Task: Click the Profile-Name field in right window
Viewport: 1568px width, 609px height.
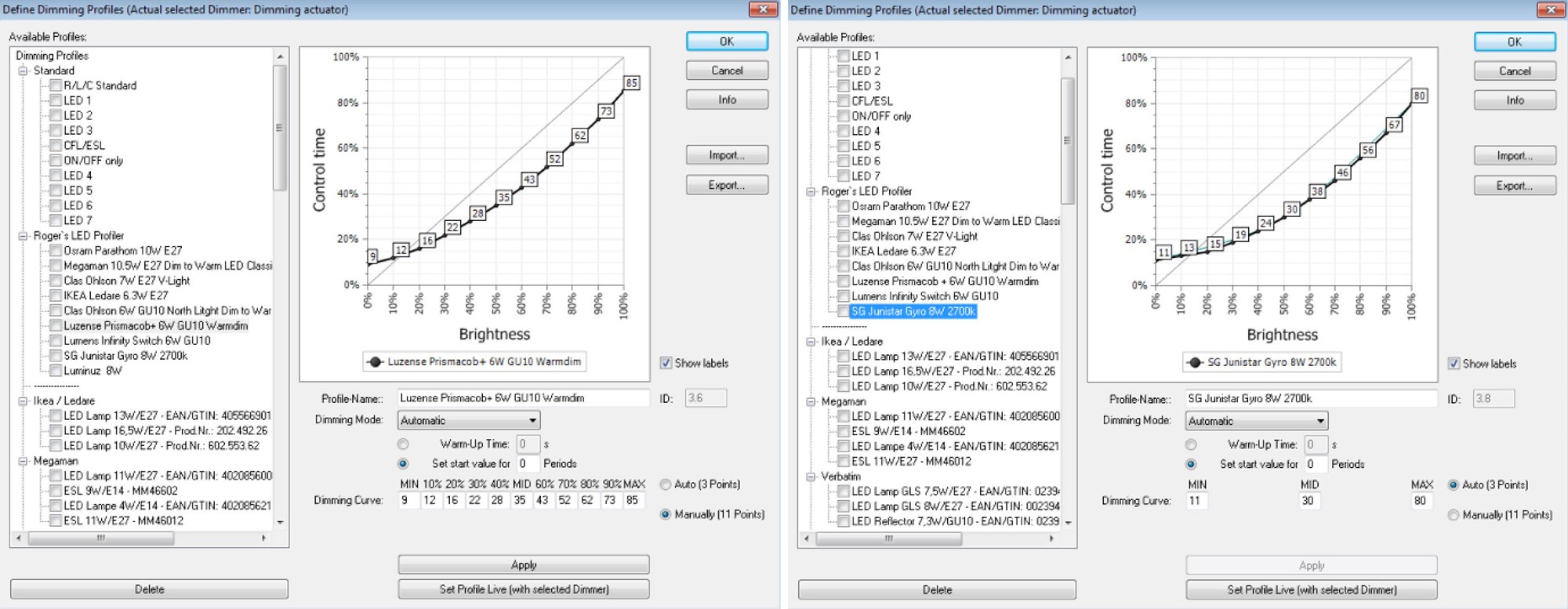Action: [x=1311, y=399]
